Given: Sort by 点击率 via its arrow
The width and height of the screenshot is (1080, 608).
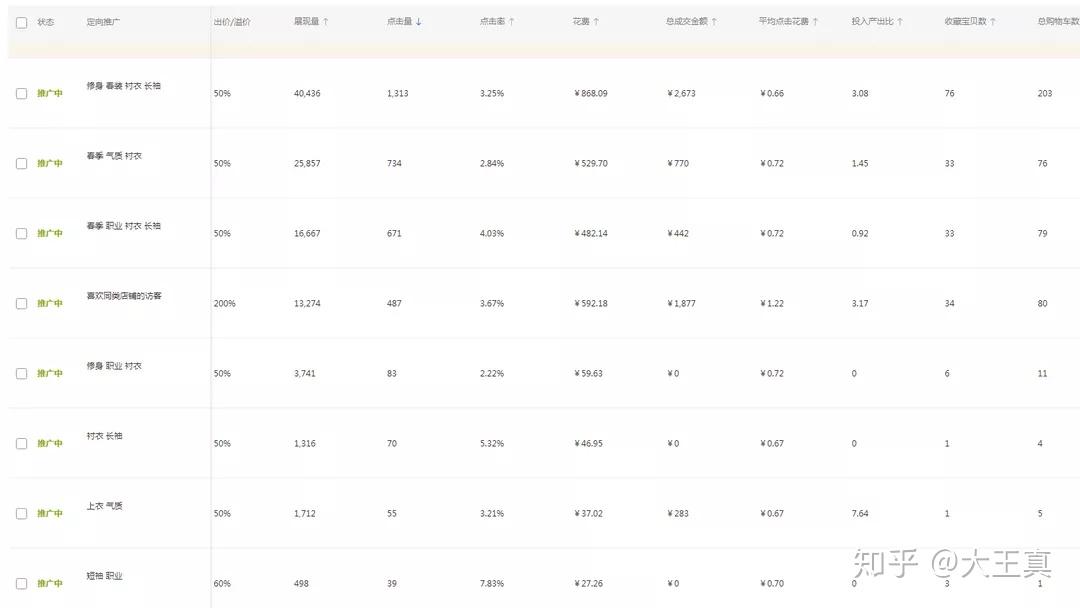Looking at the screenshot, I should point(512,22).
